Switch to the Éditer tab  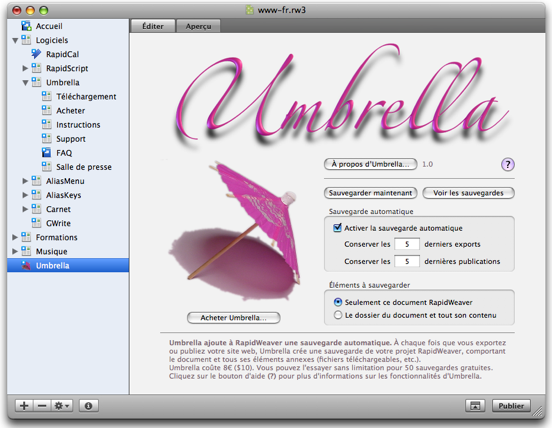coord(153,26)
